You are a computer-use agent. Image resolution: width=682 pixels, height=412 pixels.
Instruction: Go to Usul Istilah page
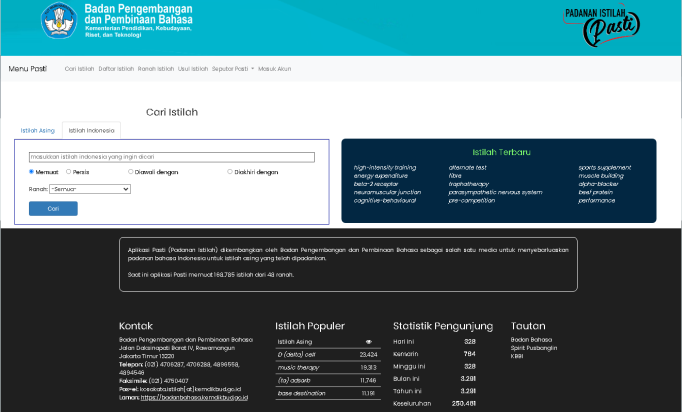[x=193, y=69]
